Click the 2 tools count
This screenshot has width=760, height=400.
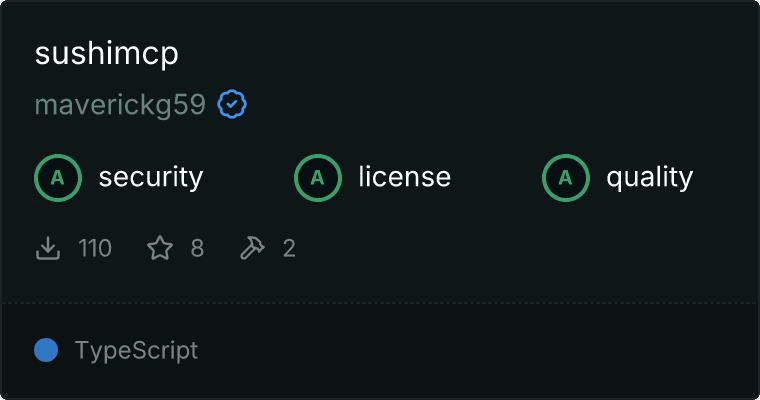(x=289, y=248)
